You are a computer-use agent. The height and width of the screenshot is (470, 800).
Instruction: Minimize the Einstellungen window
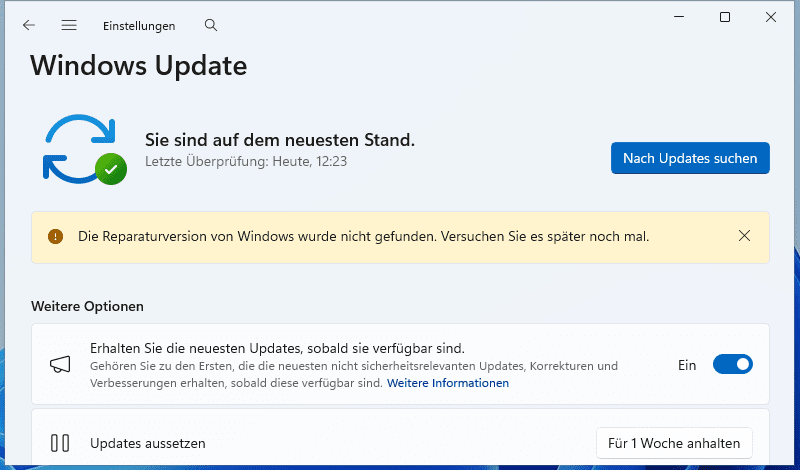click(679, 17)
